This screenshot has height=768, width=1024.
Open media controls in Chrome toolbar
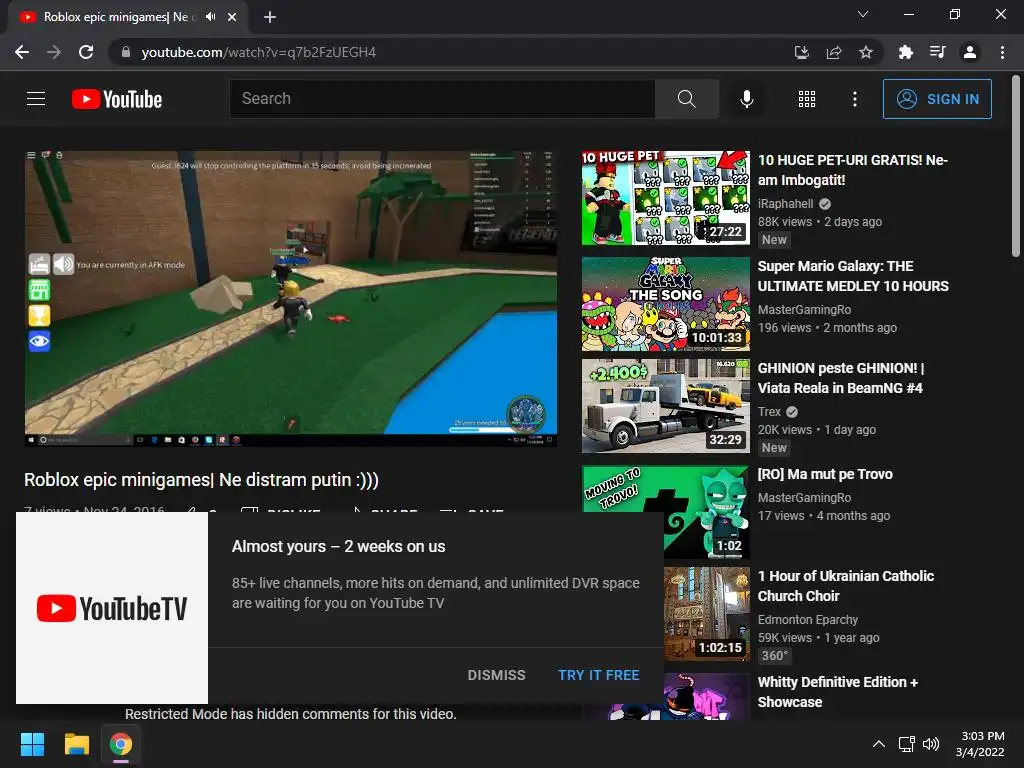(937, 52)
